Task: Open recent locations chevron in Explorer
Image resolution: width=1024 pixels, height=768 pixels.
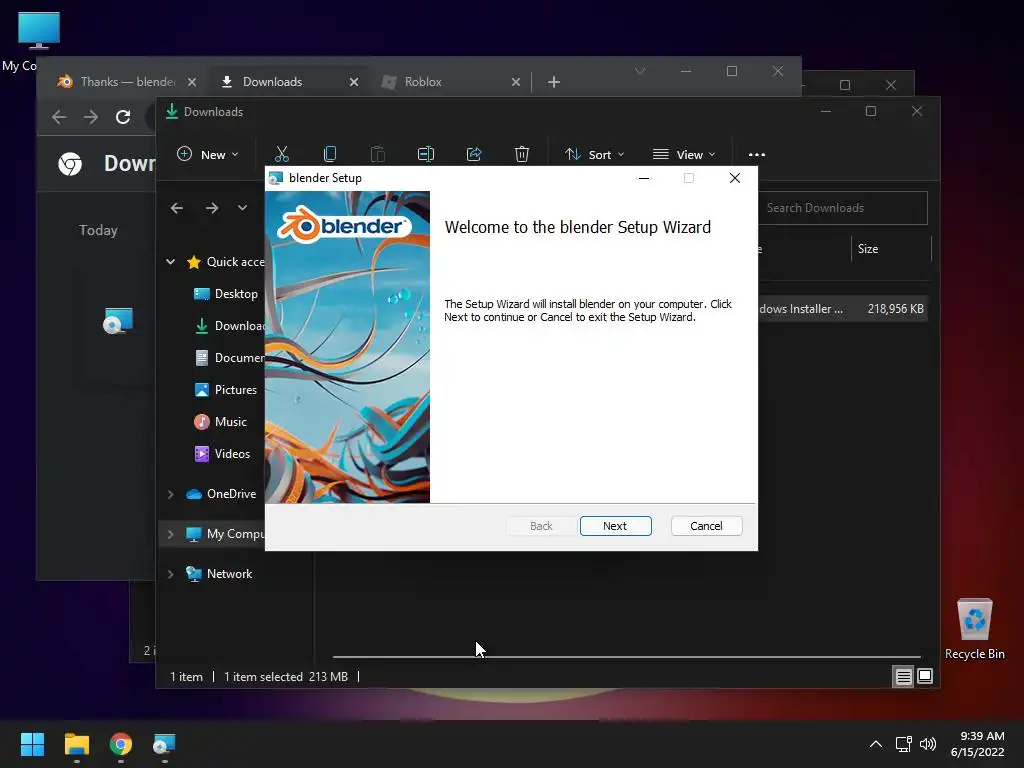Action: coord(242,208)
